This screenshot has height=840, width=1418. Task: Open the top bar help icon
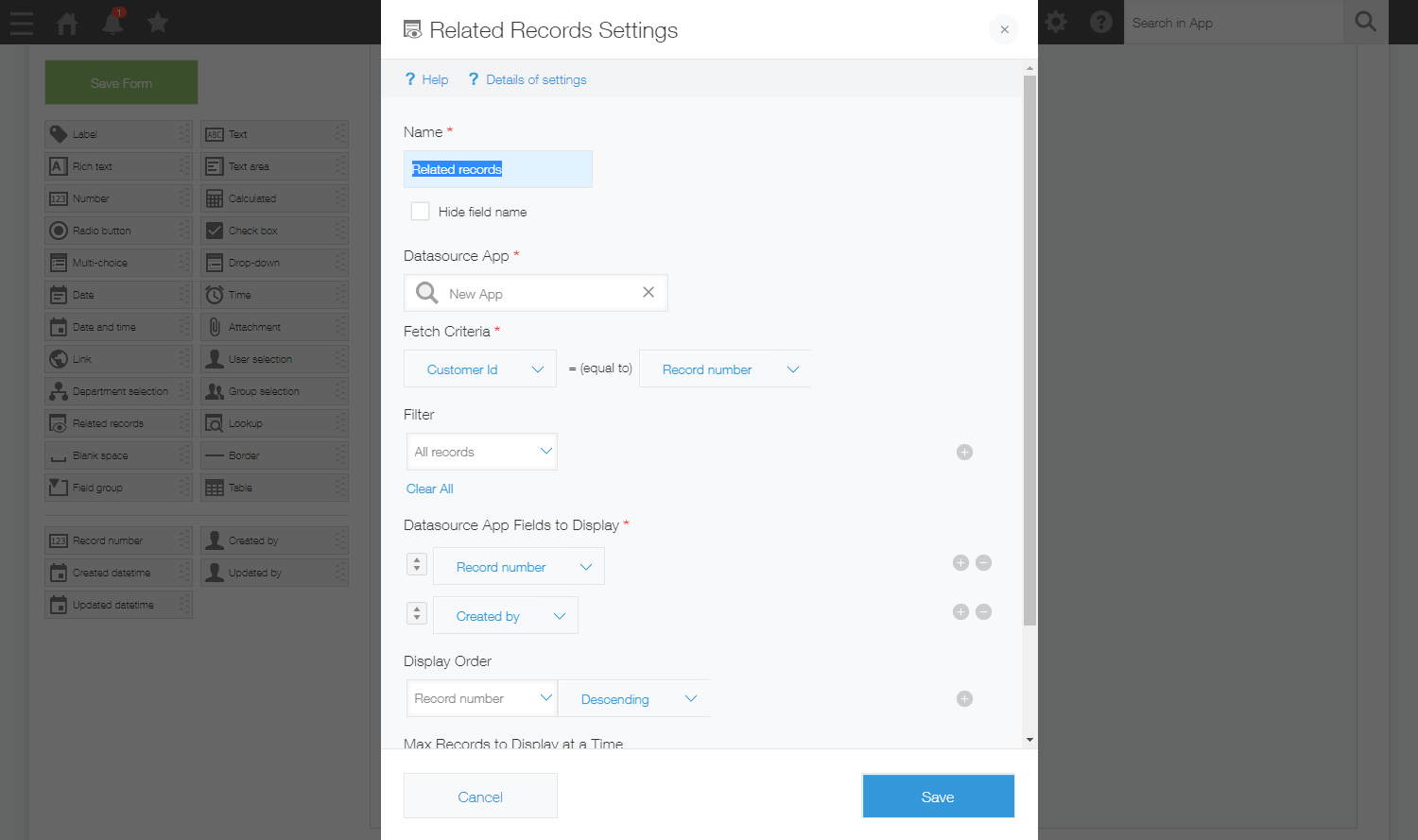(x=1101, y=22)
